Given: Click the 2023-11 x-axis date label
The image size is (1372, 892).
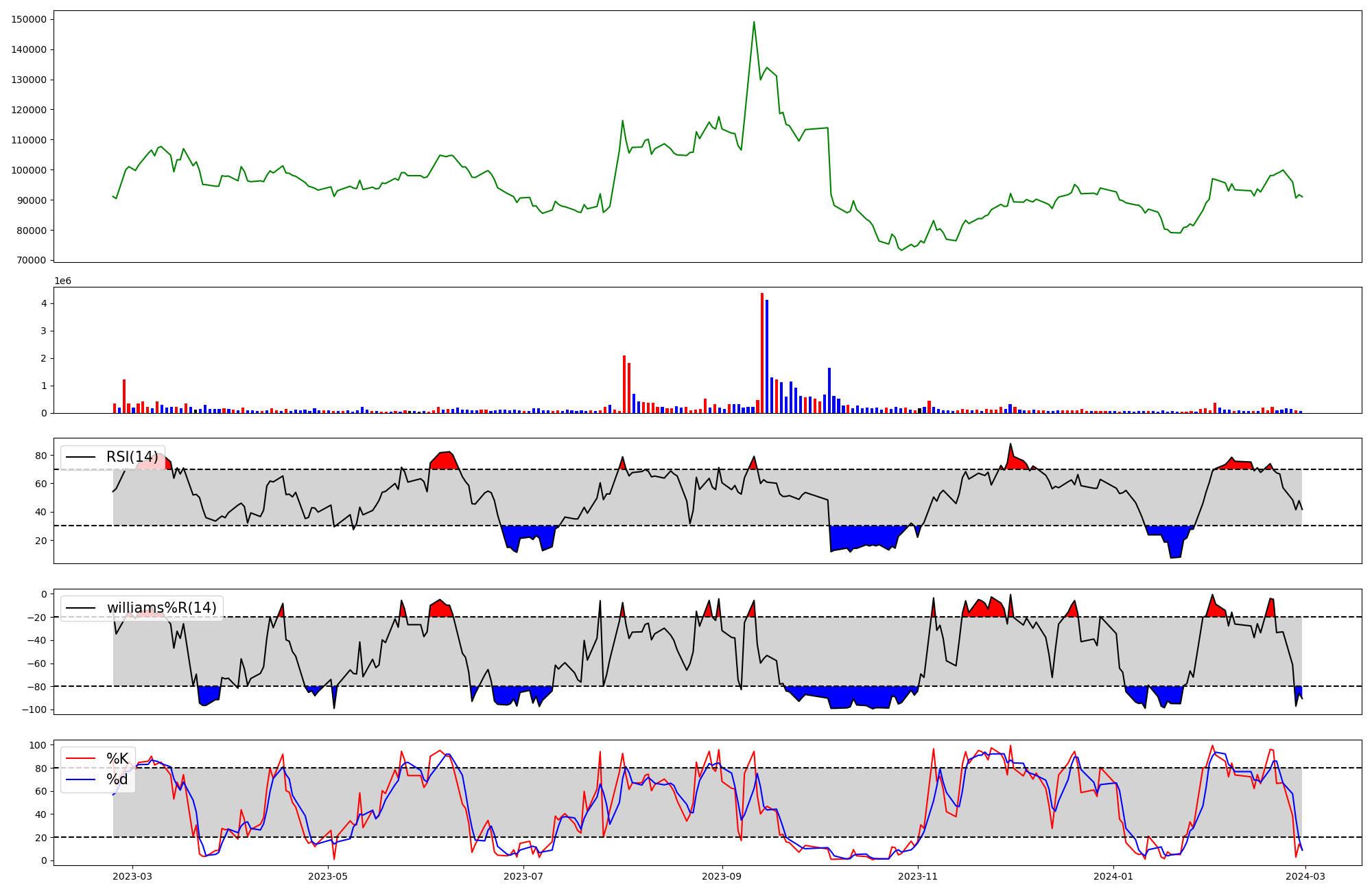Looking at the screenshot, I should pyautogui.click(x=918, y=876).
